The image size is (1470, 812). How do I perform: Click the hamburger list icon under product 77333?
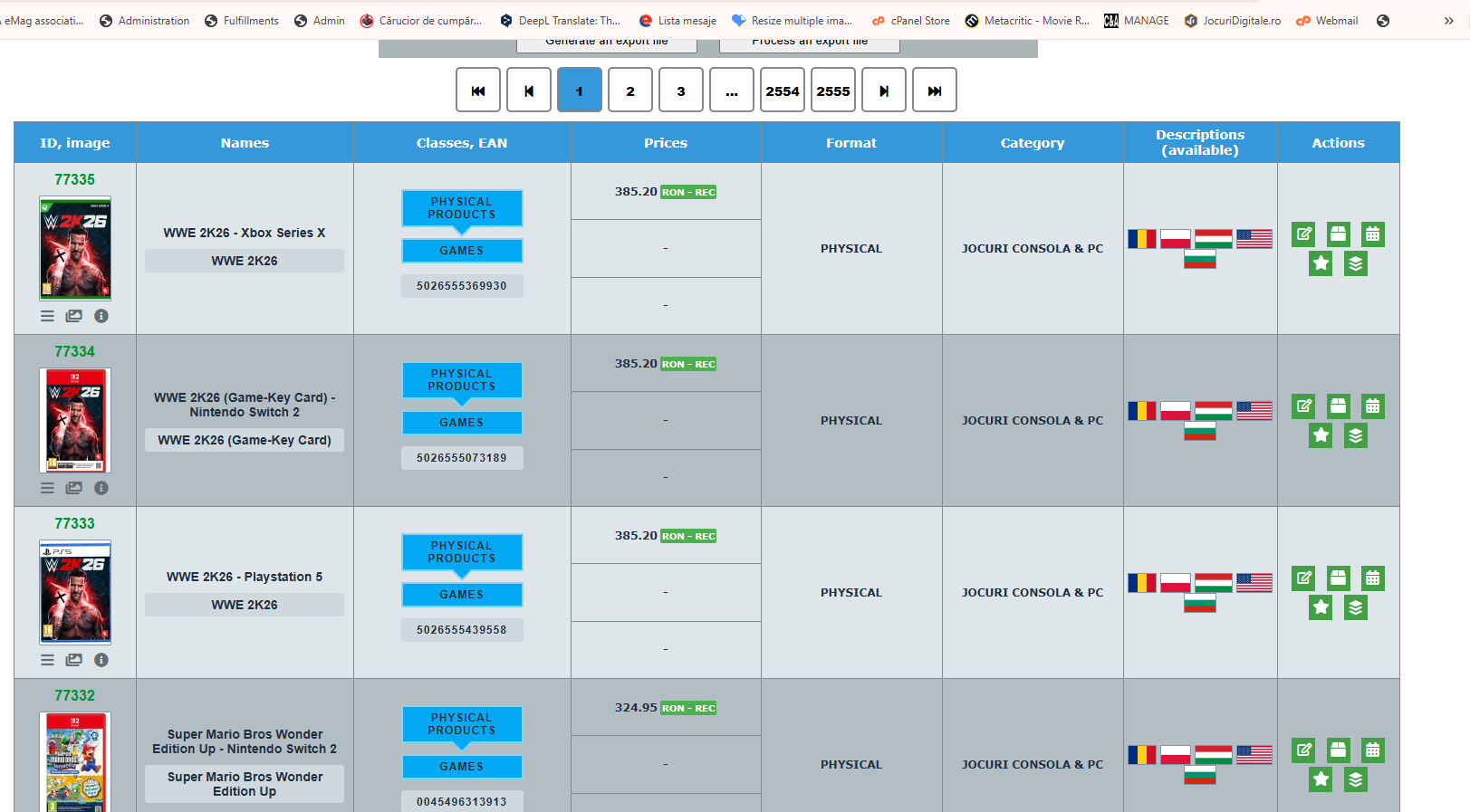[47, 660]
